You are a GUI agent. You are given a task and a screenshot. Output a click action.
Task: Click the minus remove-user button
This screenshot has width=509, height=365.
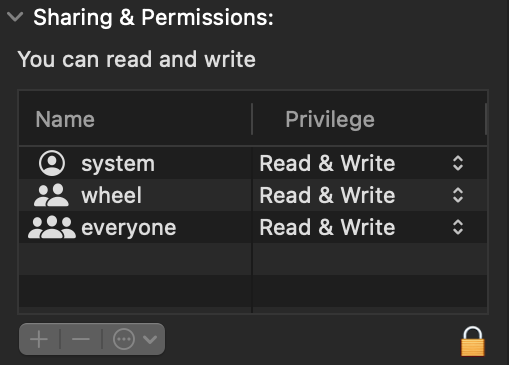click(x=81, y=339)
